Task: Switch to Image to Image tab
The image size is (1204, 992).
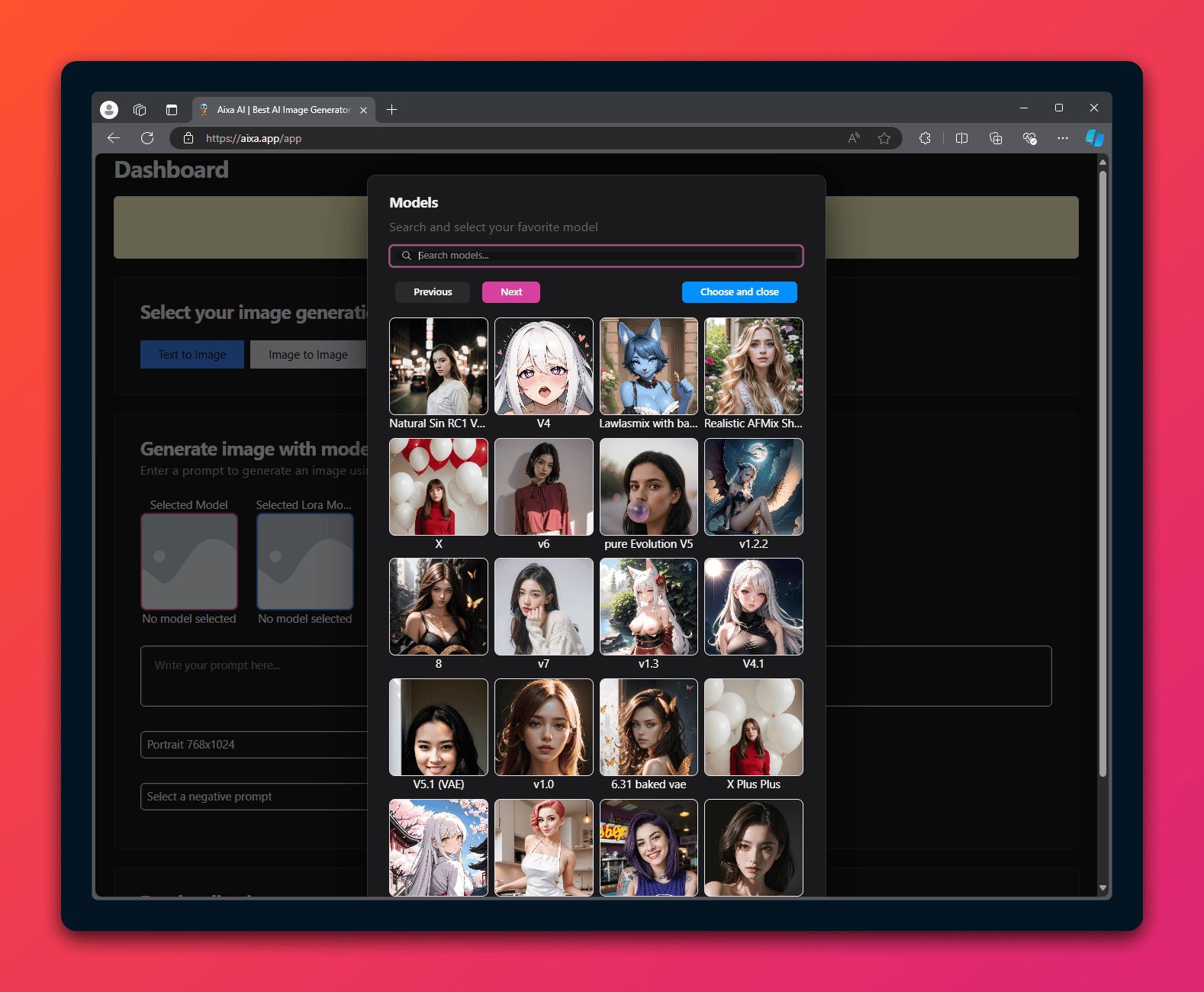Action: (308, 355)
